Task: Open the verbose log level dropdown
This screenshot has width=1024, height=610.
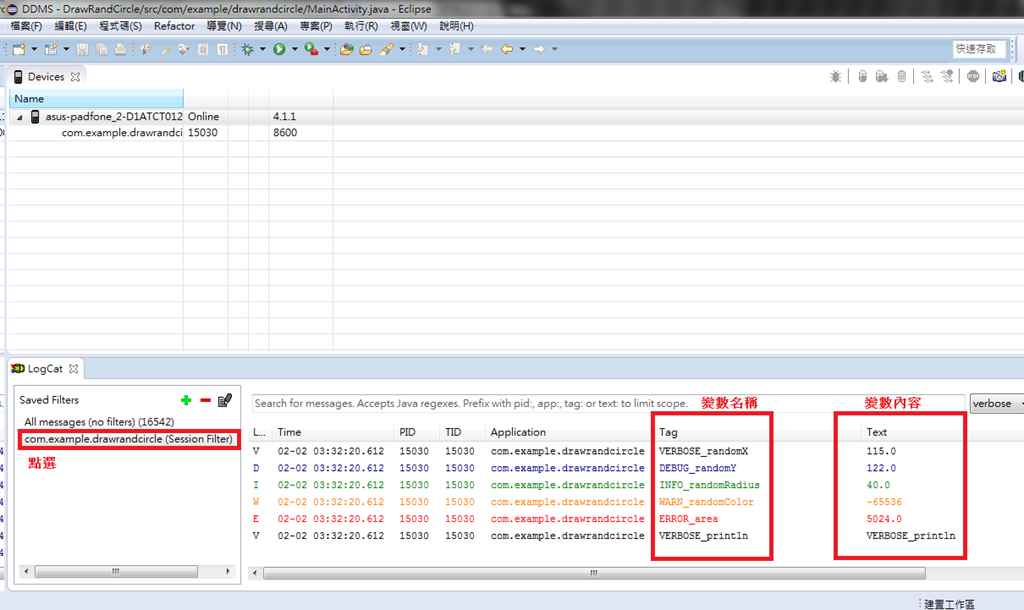Action: point(997,404)
